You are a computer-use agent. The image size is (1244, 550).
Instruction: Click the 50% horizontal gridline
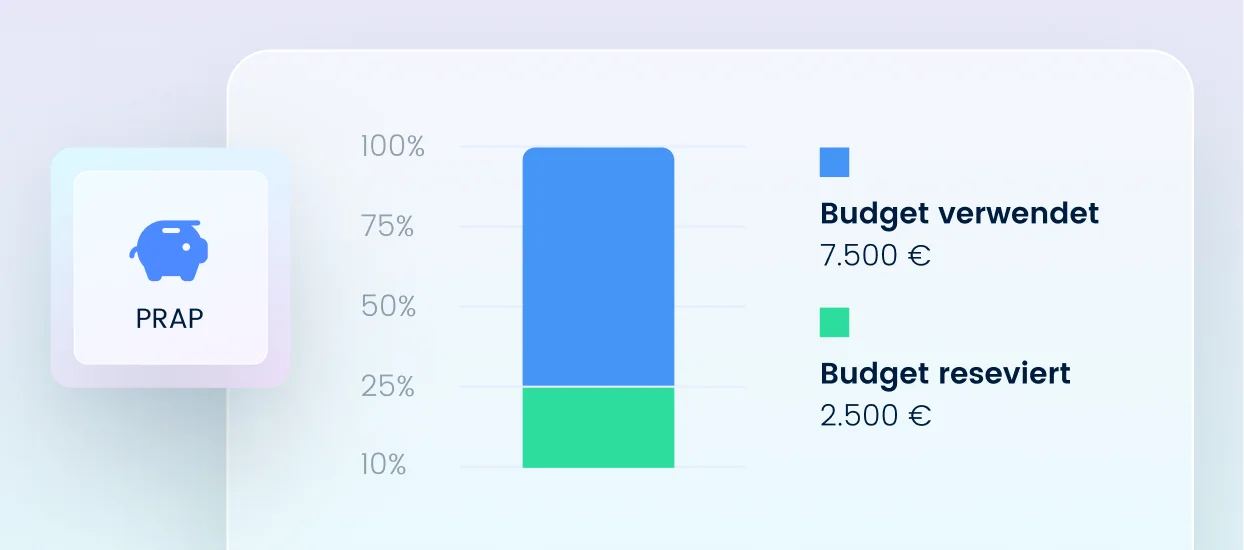point(710,307)
